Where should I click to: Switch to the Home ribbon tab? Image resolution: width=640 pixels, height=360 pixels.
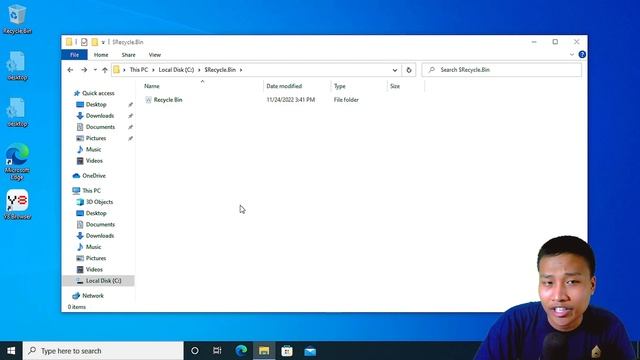pyautogui.click(x=101, y=55)
